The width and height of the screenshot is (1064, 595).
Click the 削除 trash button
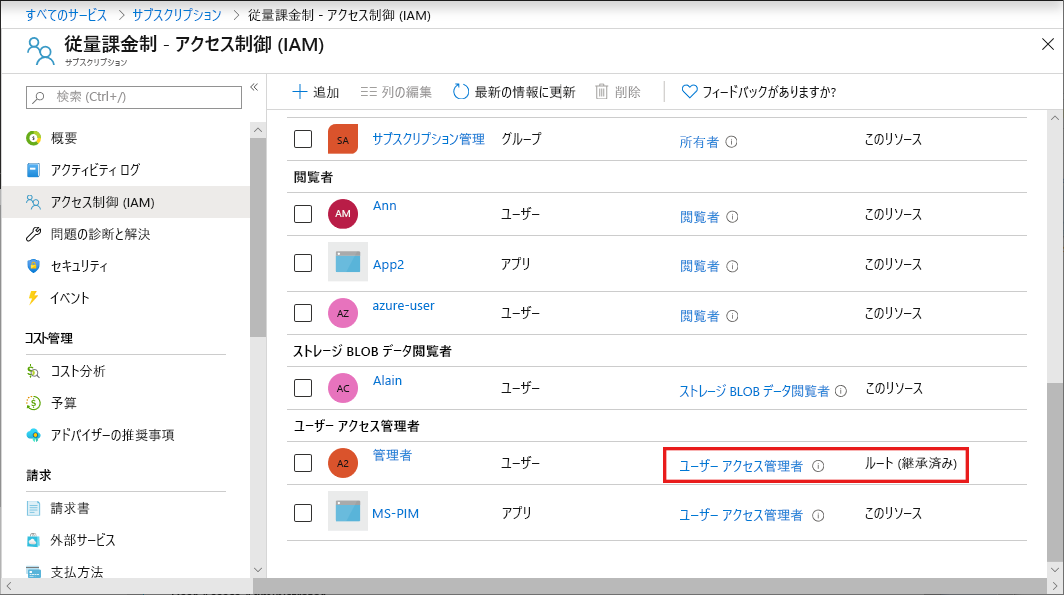point(618,92)
